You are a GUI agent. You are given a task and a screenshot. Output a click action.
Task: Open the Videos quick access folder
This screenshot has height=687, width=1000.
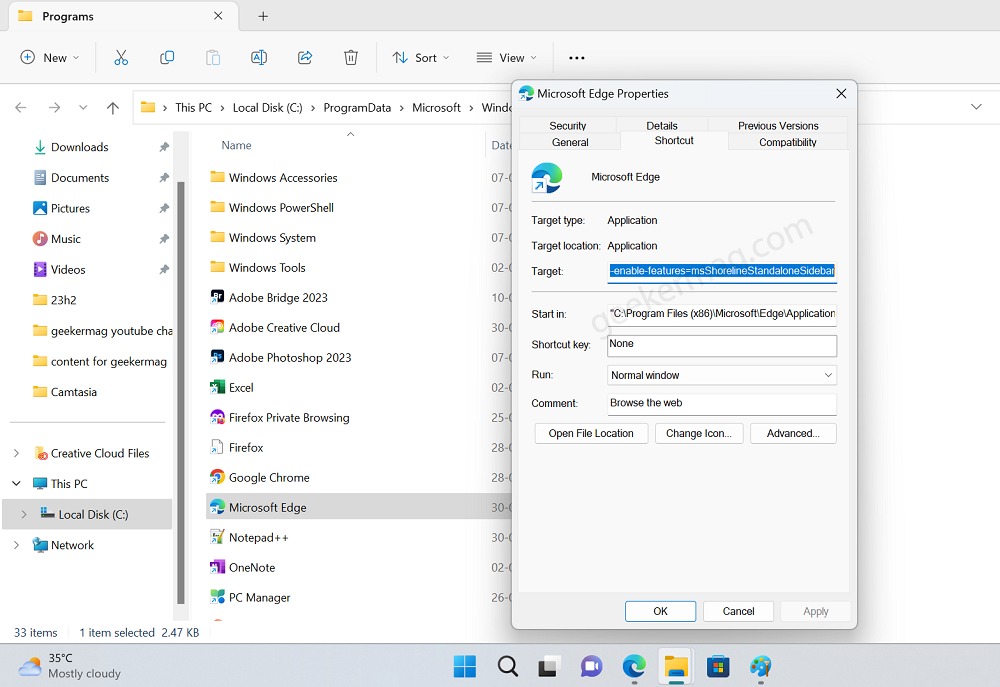68,269
